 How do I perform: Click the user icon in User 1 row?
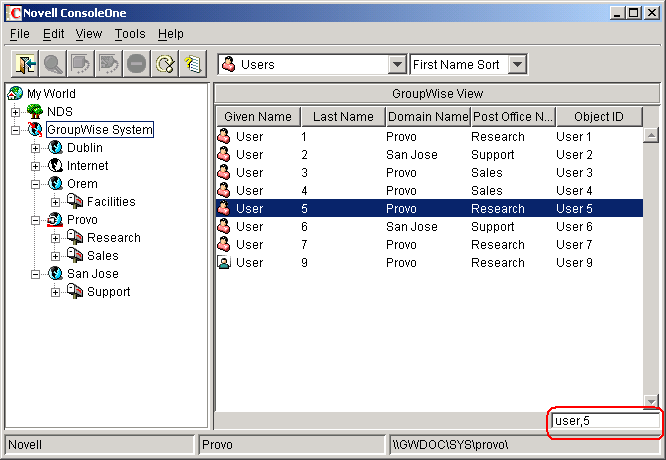point(224,136)
